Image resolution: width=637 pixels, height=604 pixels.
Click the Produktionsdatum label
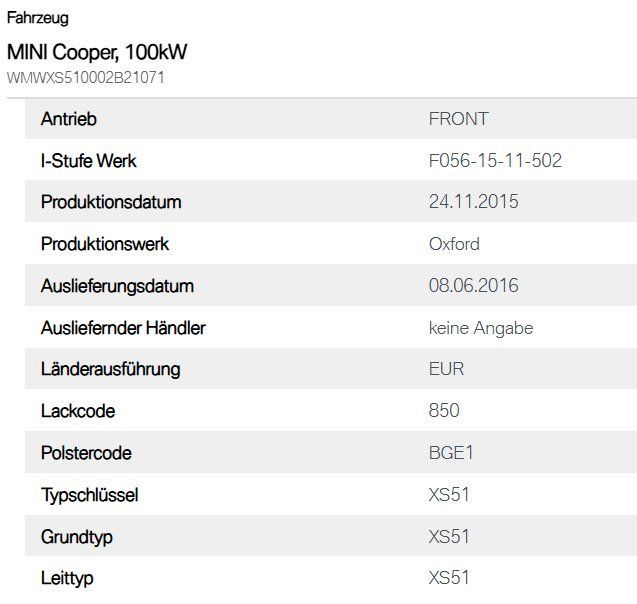coord(111,202)
